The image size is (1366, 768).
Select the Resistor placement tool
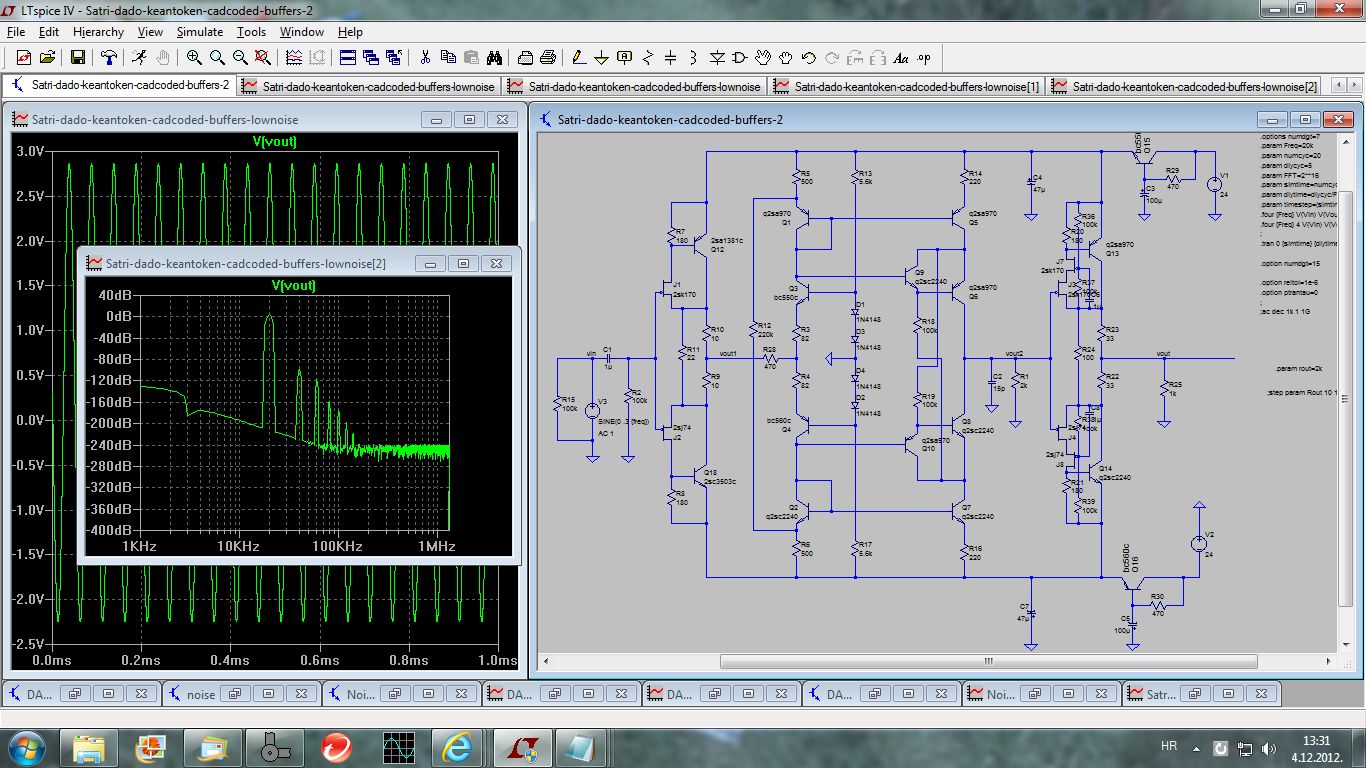648,57
